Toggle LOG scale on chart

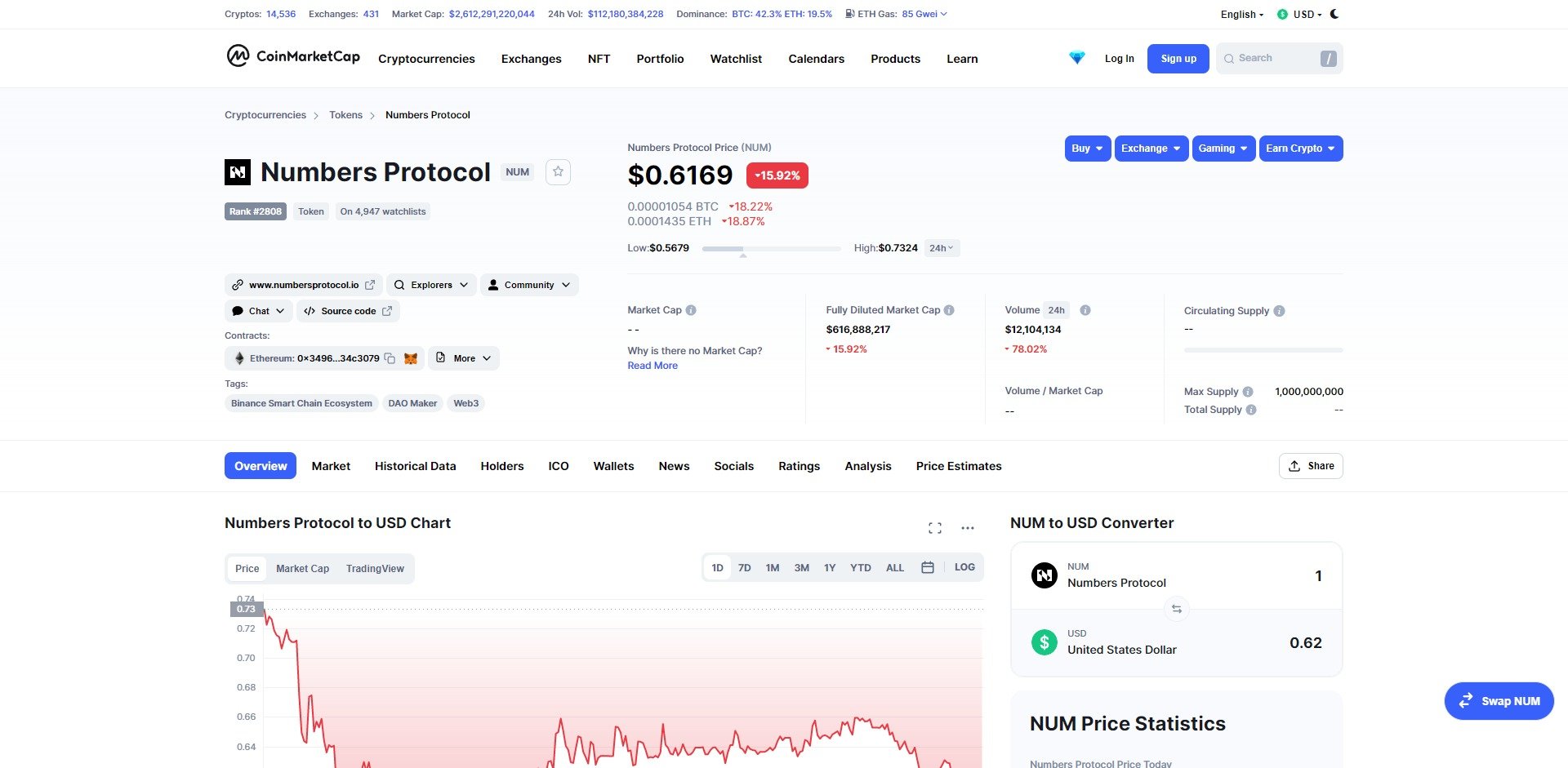pyautogui.click(x=964, y=567)
